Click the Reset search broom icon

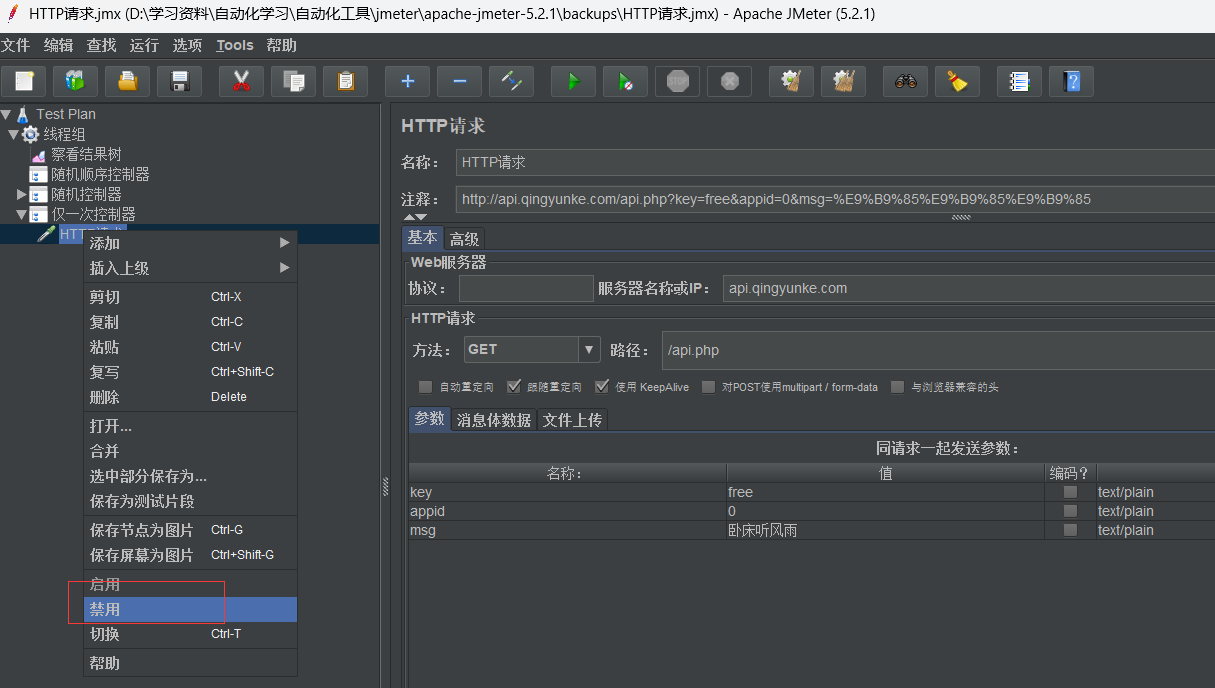[957, 81]
